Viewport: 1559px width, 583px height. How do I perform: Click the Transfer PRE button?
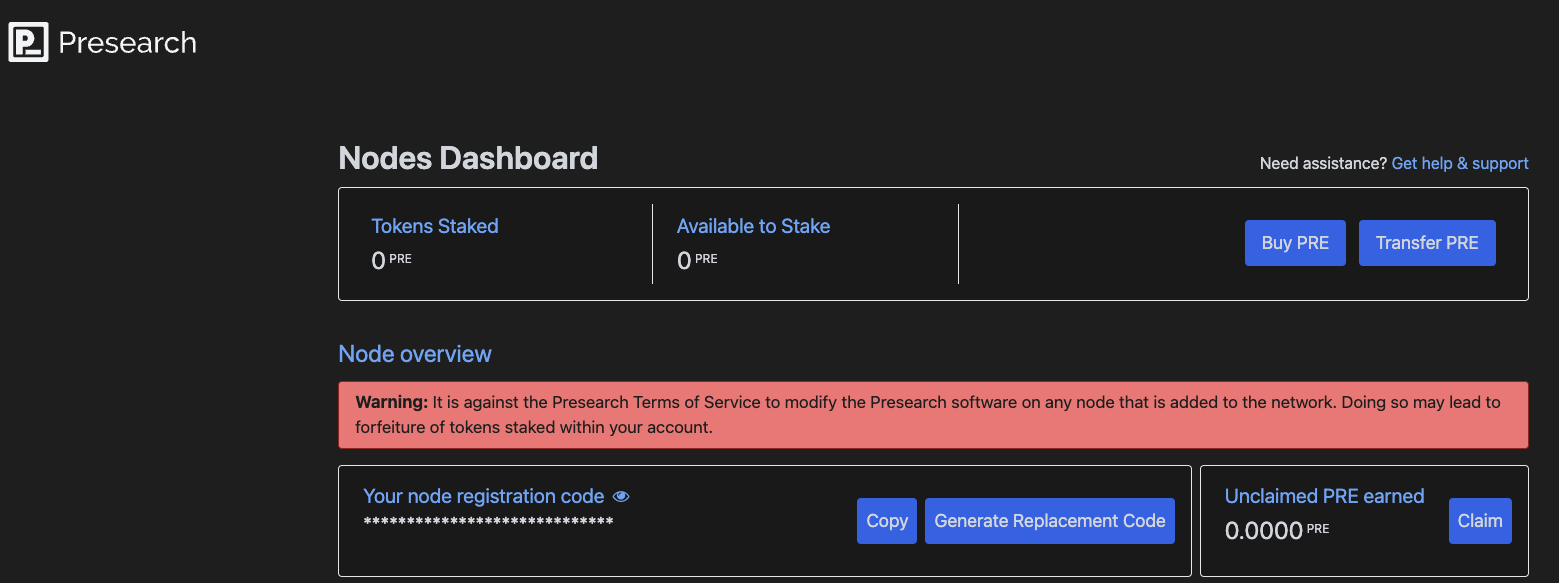click(x=1426, y=243)
